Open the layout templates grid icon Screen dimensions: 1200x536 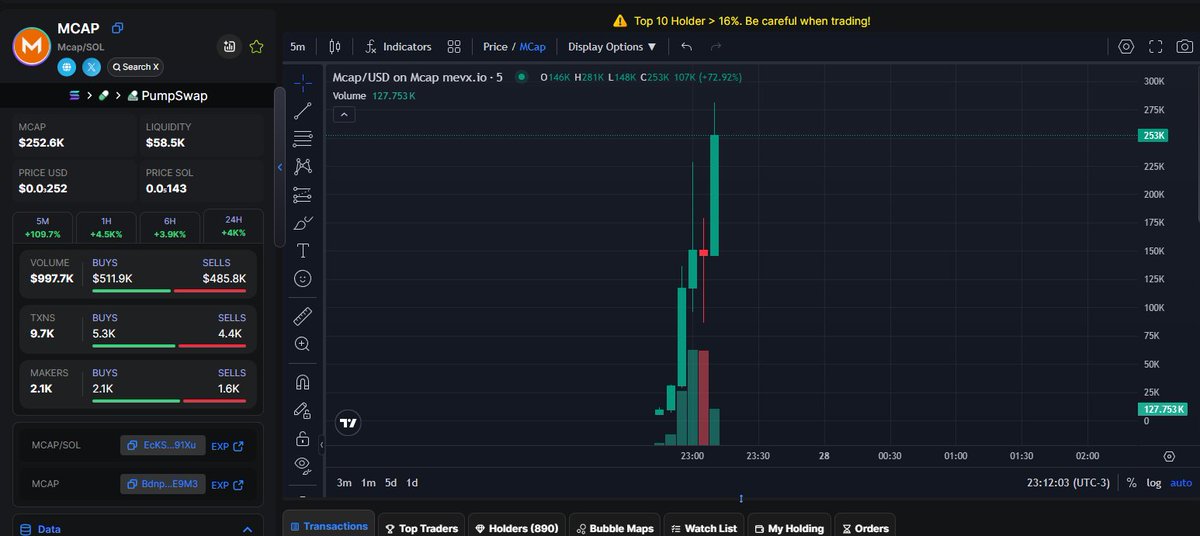pos(454,47)
